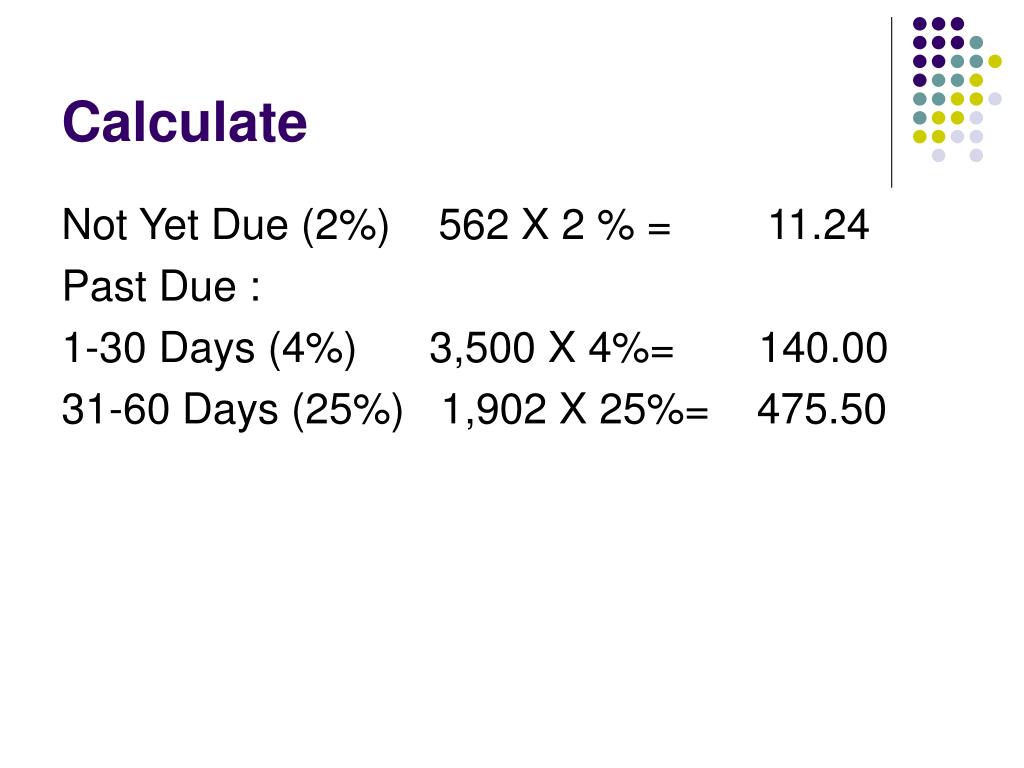The height and width of the screenshot is (768, 1024).
Task: Click a pale lavender dot in graphic
Action: [995, 99]
